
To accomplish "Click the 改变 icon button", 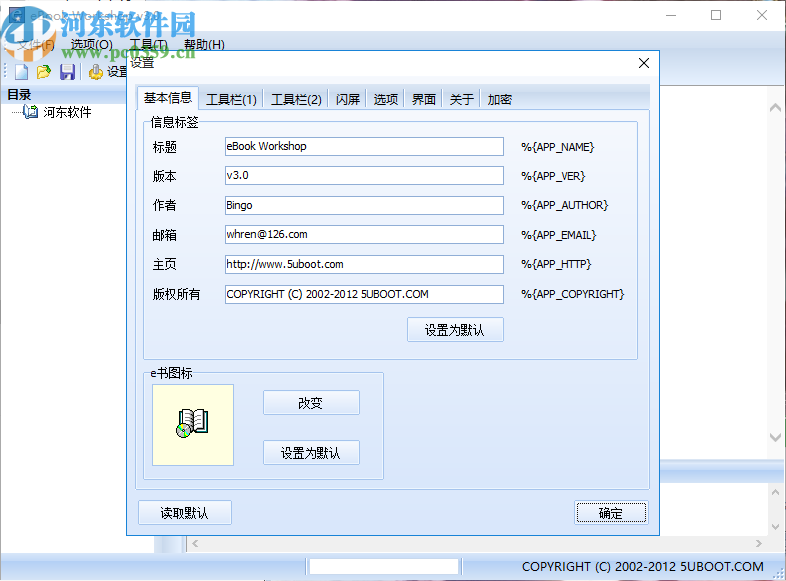I will point(311,403).
